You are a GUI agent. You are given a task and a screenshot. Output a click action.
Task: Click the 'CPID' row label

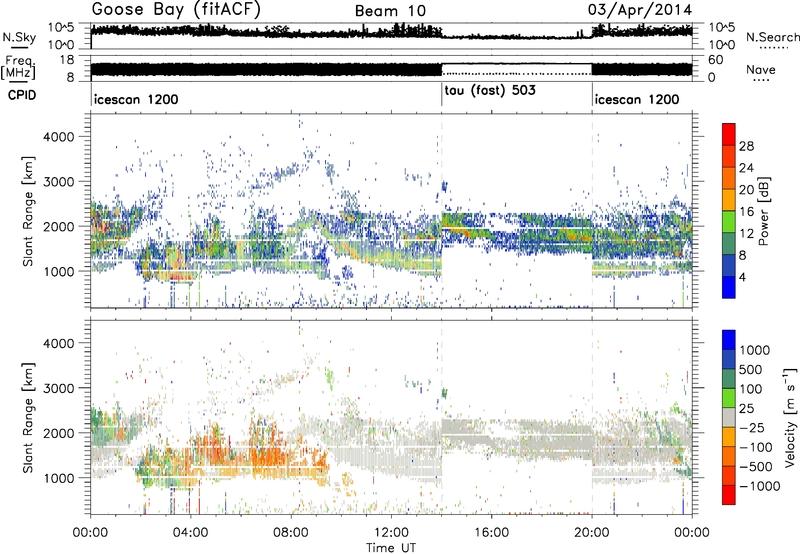click(x=22, y=95)
